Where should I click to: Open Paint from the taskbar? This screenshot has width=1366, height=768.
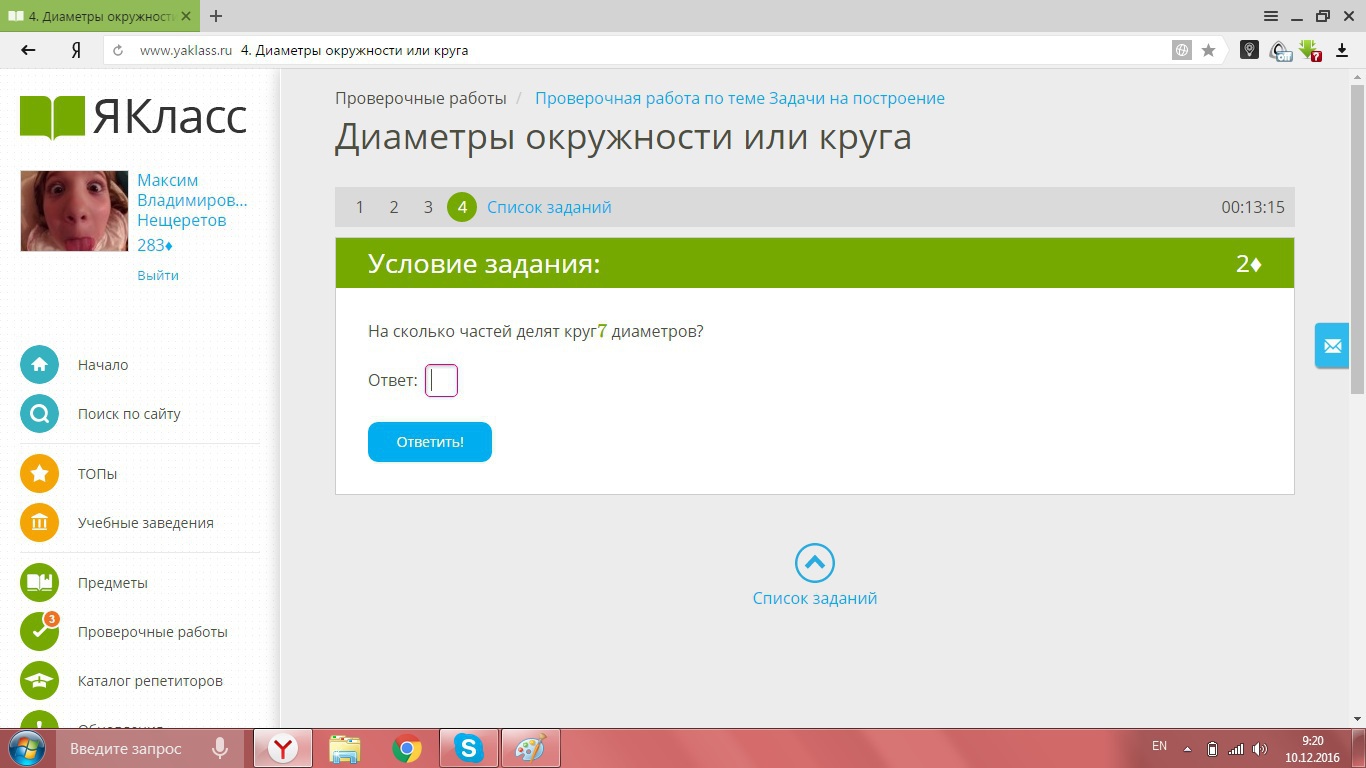(531, 748)
